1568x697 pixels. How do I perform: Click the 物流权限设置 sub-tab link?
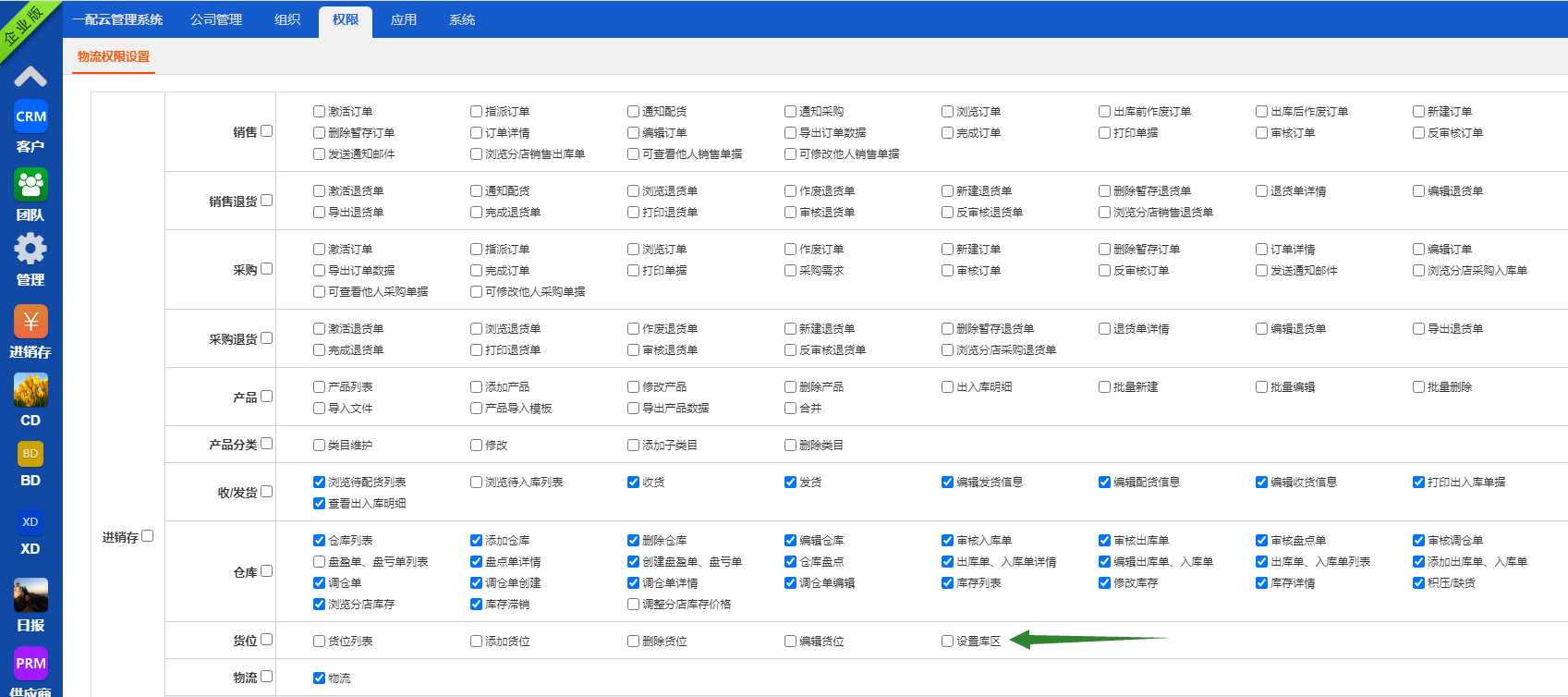coord(114,56)
